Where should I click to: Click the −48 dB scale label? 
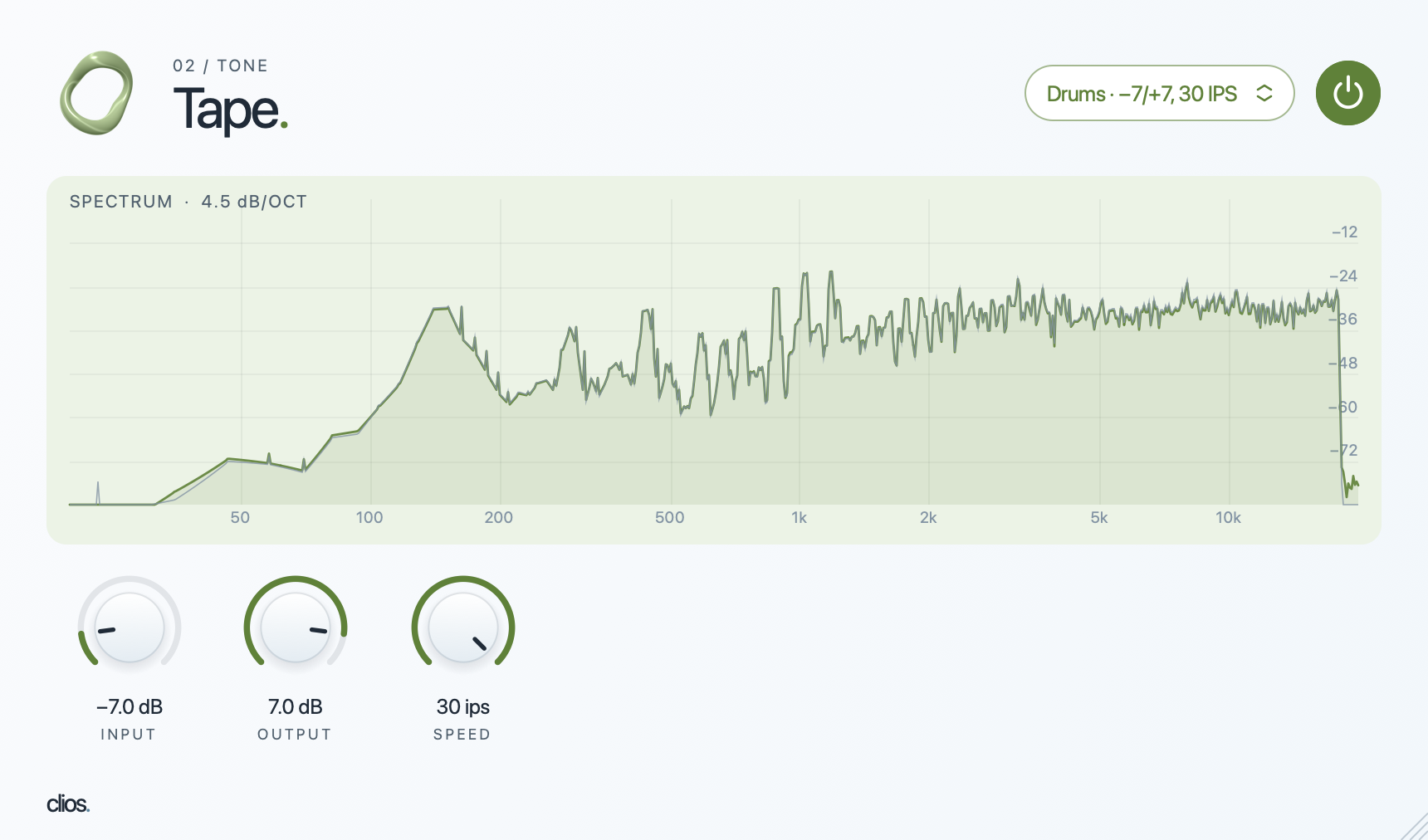[x=1344, y=363]
